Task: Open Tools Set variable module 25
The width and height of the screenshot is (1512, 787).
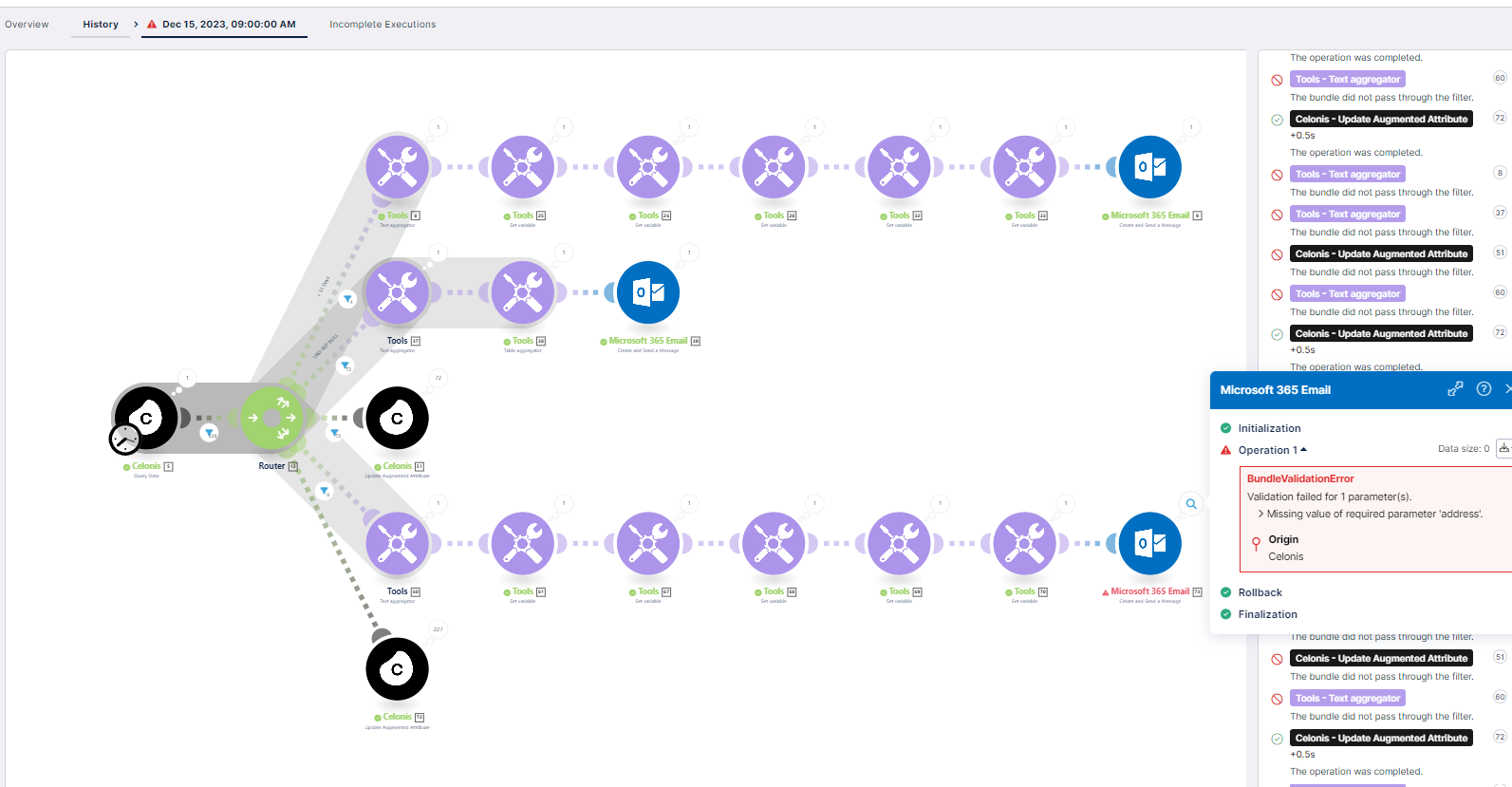Action: point(522,167)
